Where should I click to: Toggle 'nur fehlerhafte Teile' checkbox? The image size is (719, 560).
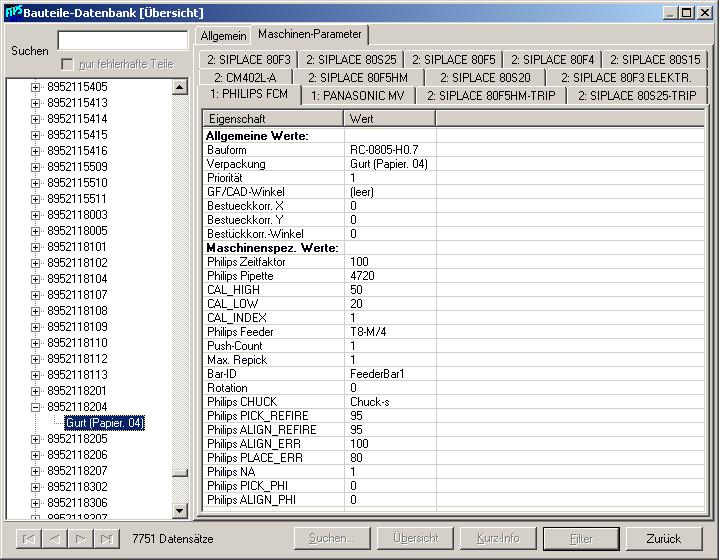coord(67,64)
